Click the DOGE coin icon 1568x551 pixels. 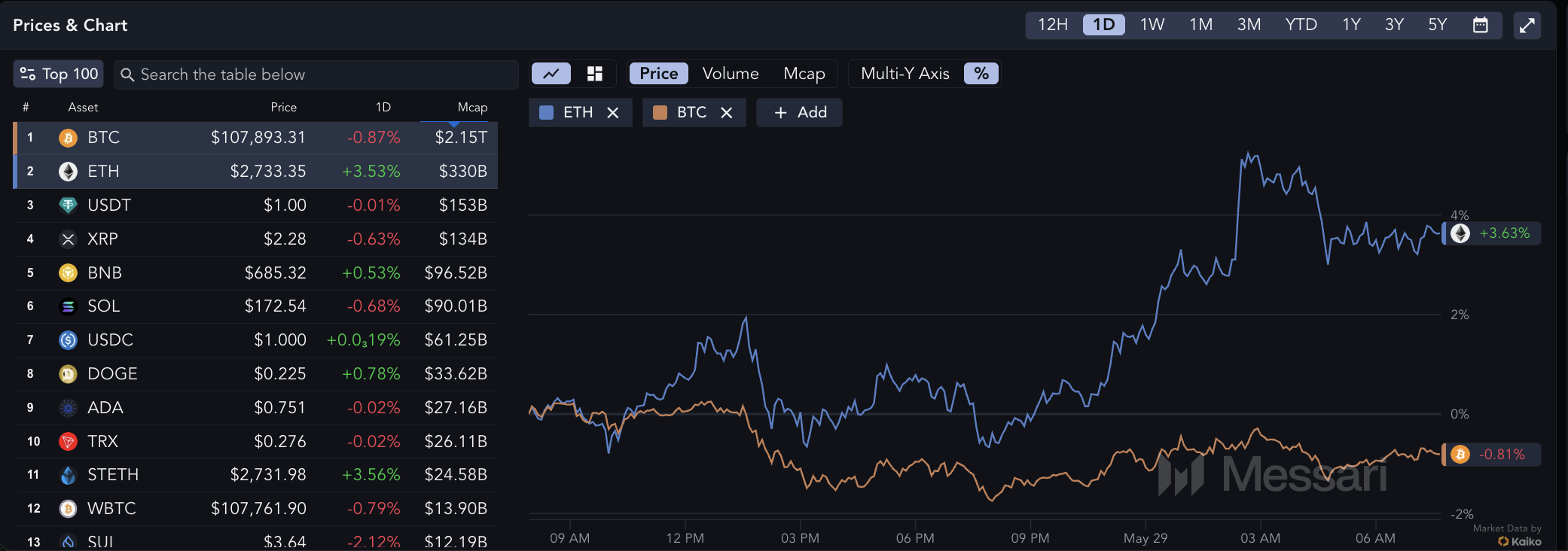(68, 374)
